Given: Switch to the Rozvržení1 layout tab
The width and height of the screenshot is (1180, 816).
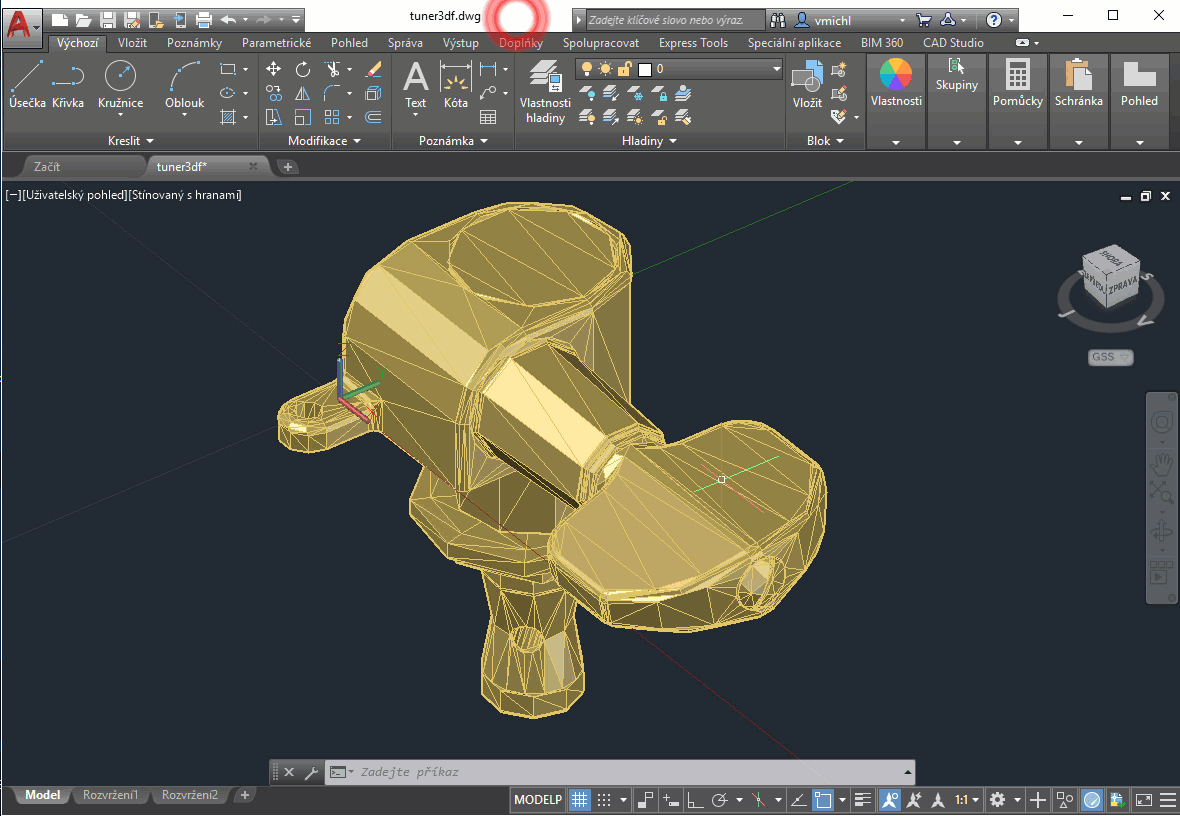Looking at the screenshot, I should [x=110, y=795].
